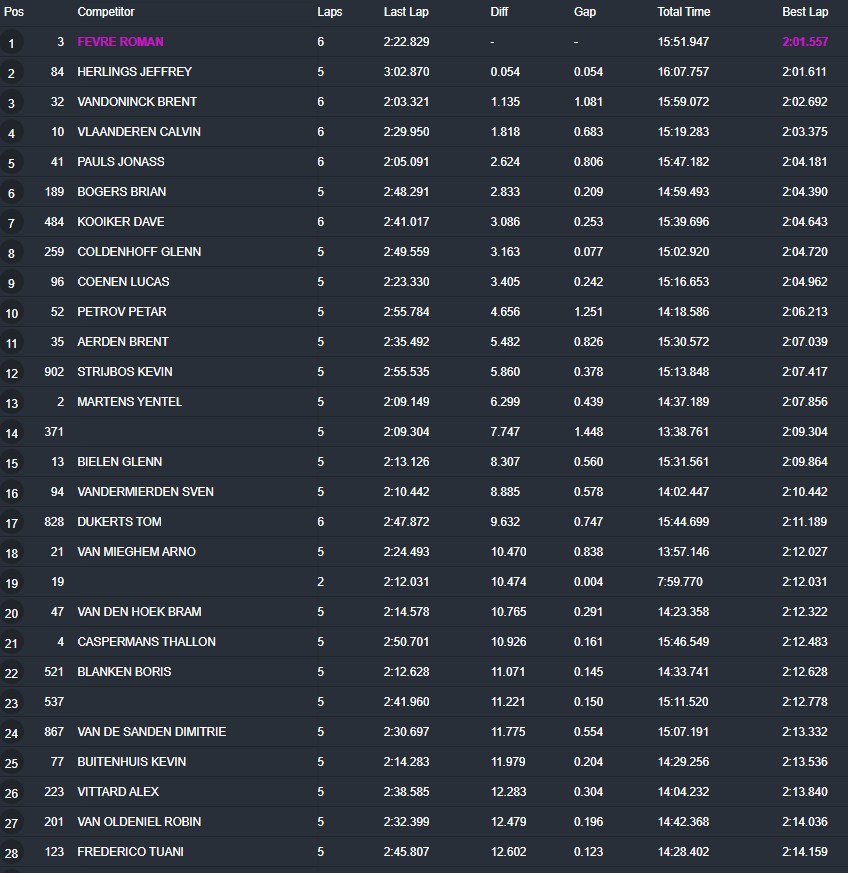Click the position 7 circle badge

click(12, 223)
